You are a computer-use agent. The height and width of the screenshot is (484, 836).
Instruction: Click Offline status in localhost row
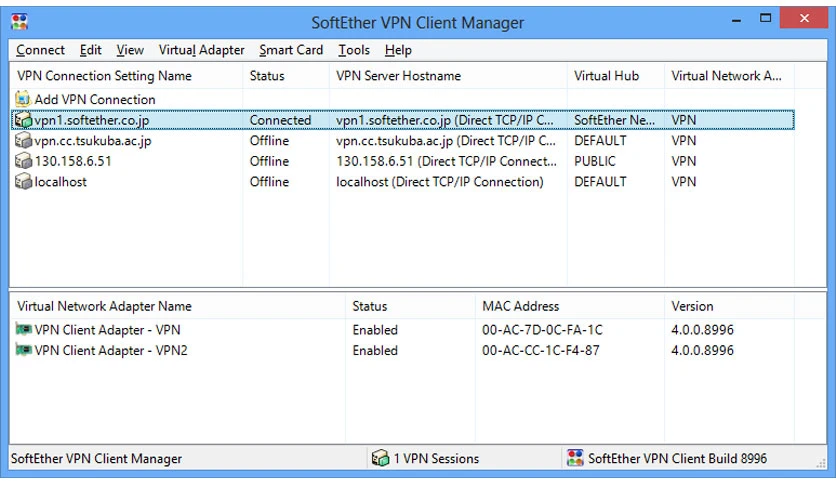click(269, 182)
